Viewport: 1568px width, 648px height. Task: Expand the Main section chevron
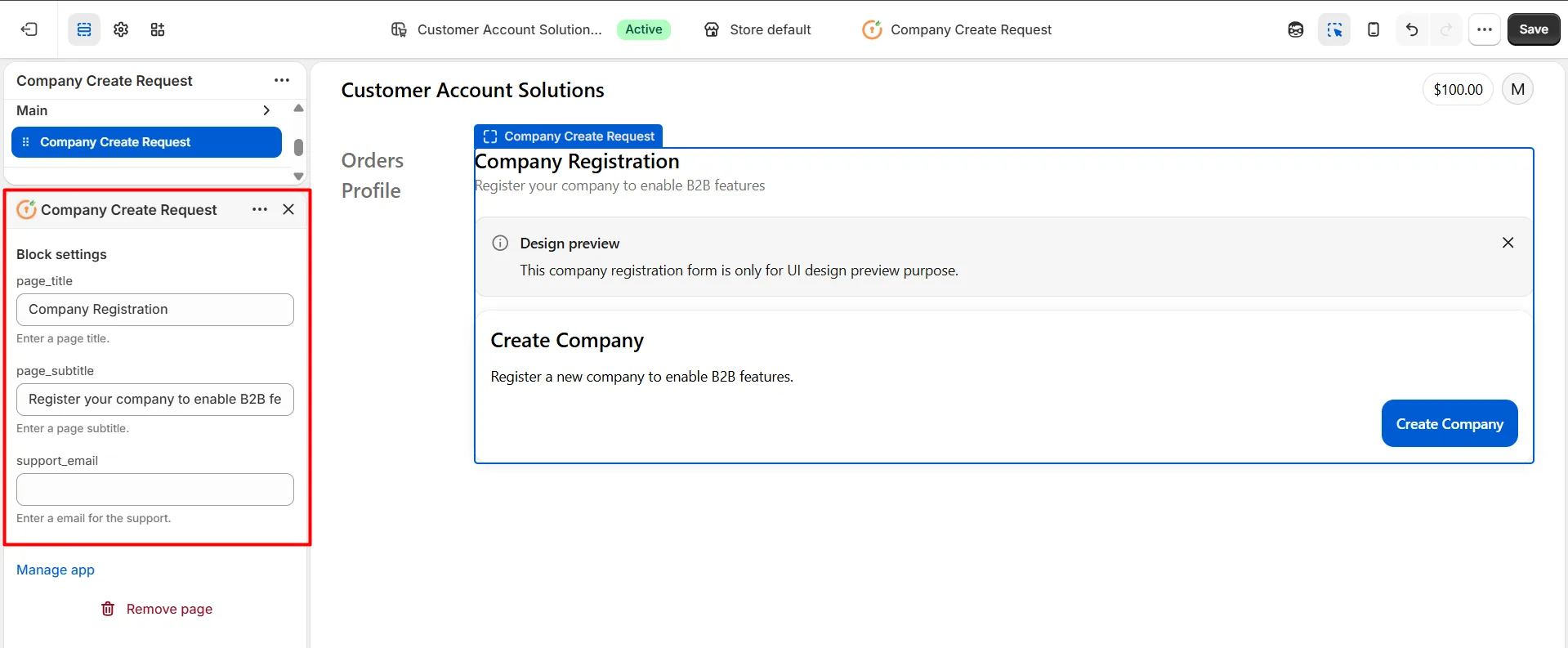point(266,110)
